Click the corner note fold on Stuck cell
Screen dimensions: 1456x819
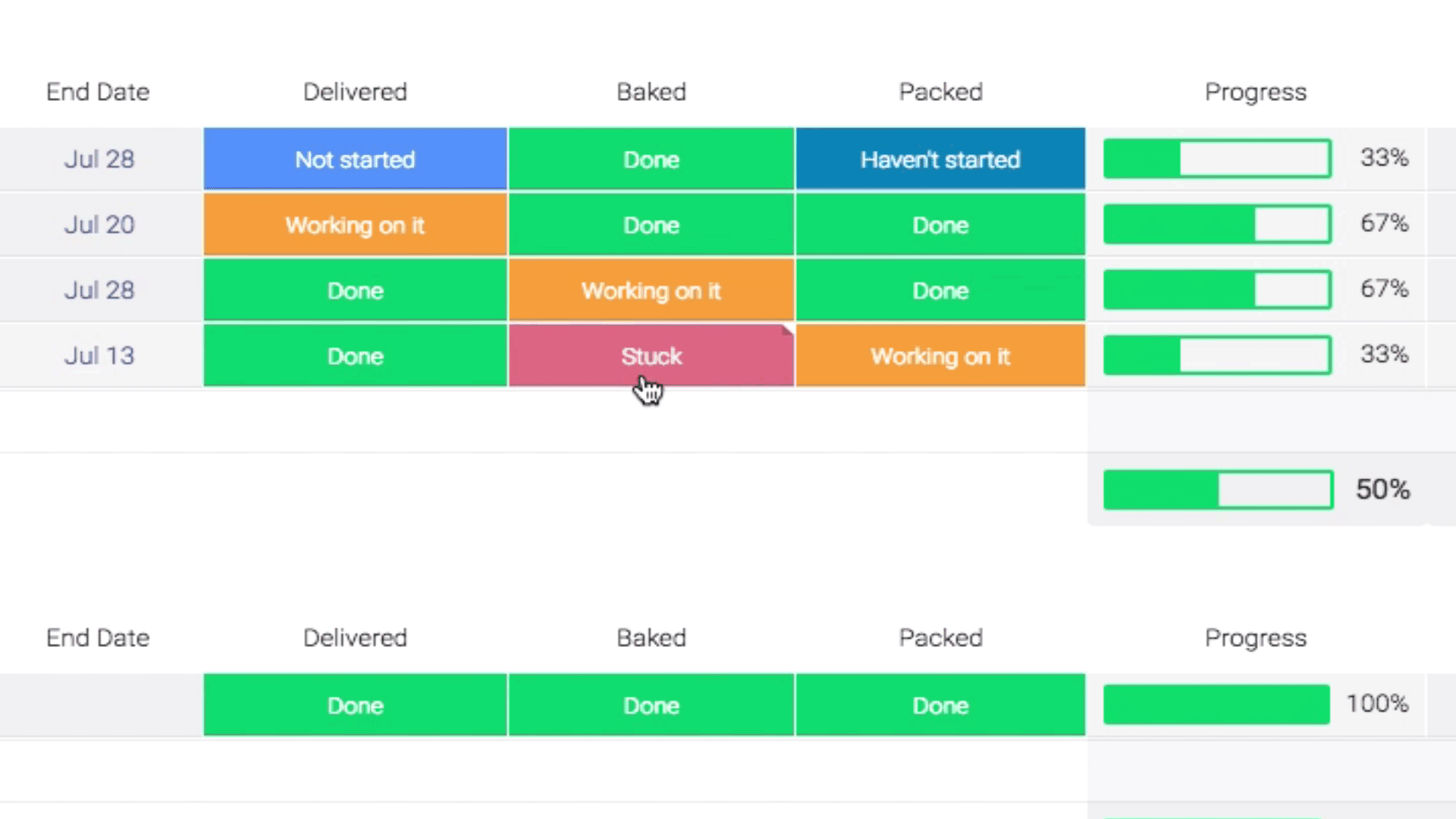788,330
